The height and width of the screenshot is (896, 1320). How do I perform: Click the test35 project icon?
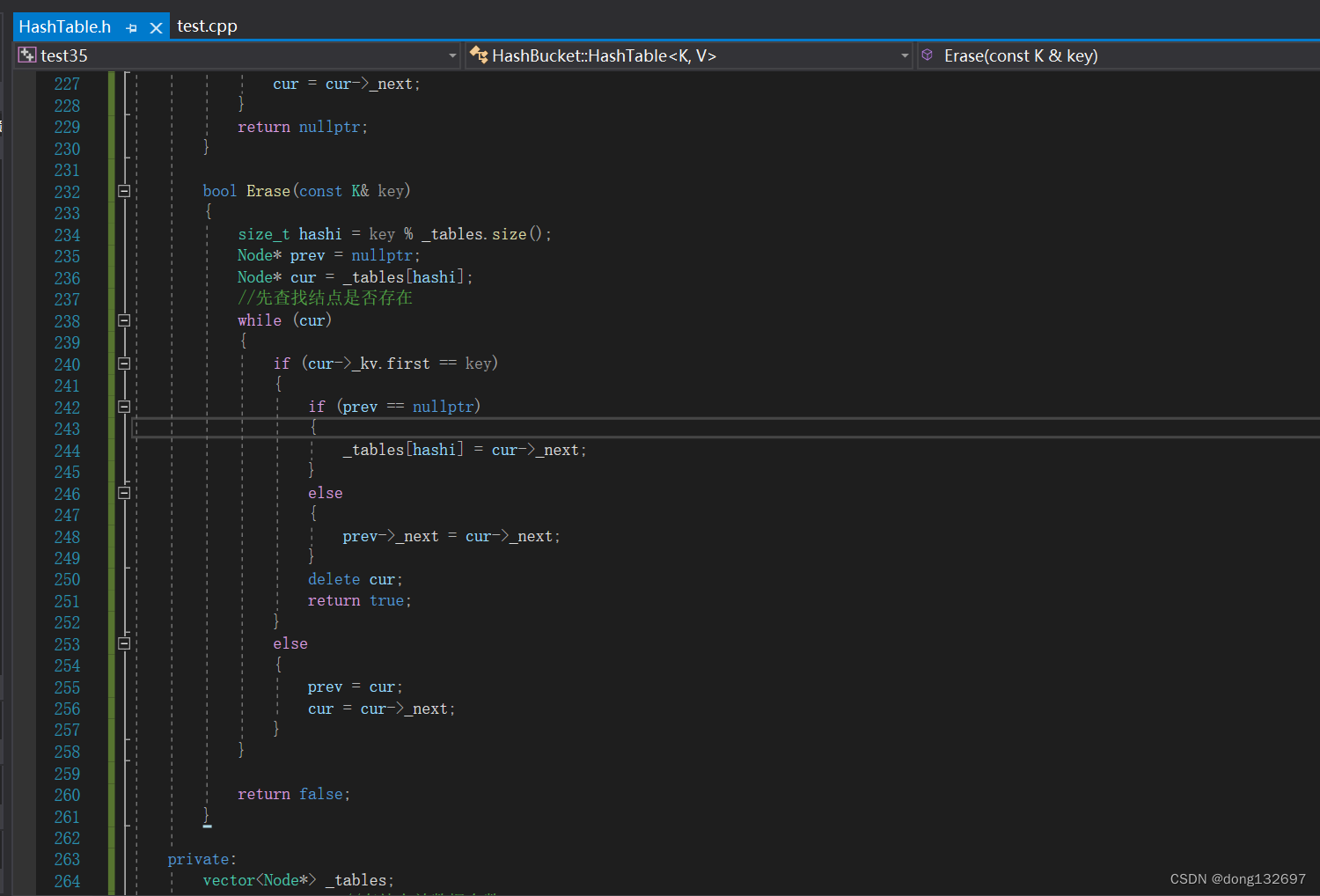tap(27, 55)
